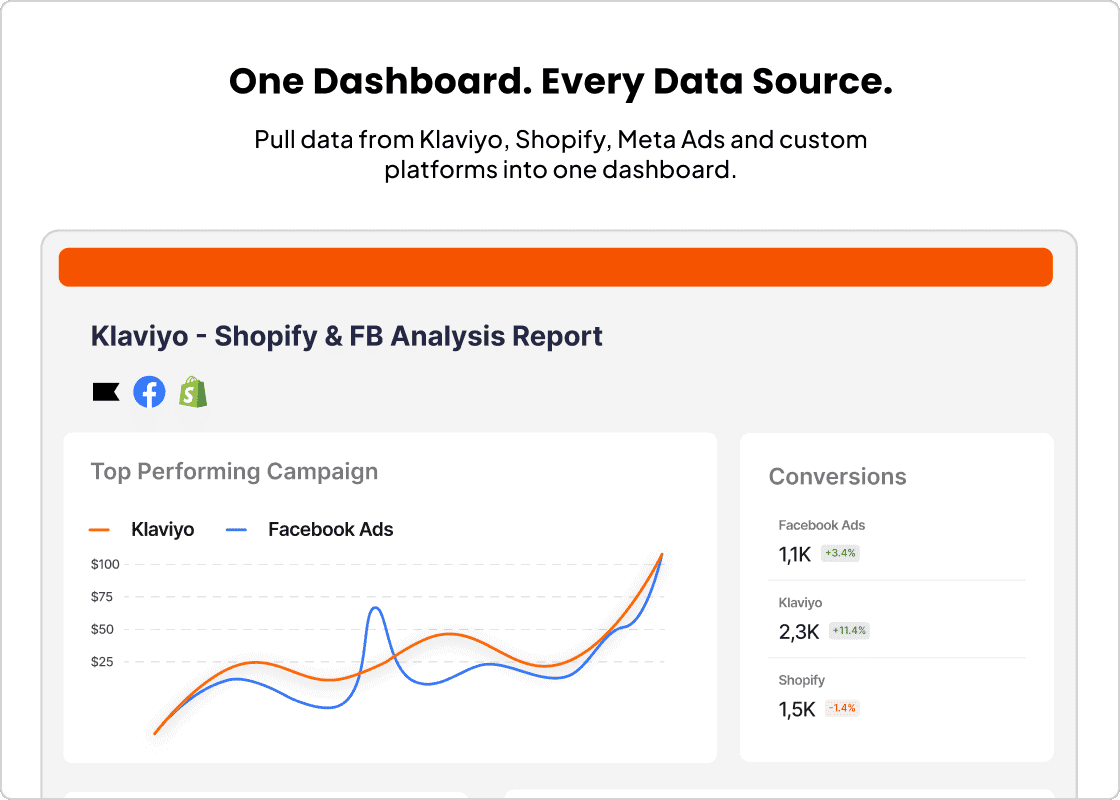
Task: Select the -1.4% decline badge for Shopify
Action: pyautogui.click(x=840, y=707)
